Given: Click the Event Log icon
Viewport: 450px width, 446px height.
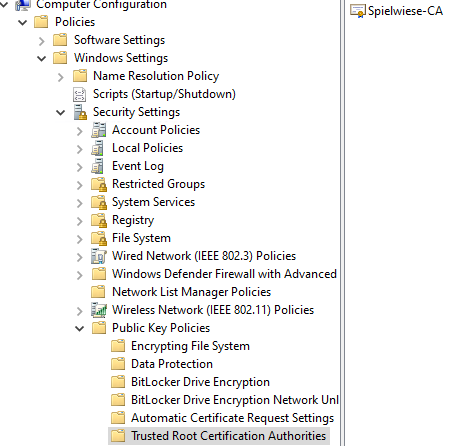Looking at the screenshot, I should tap(98, 166).
